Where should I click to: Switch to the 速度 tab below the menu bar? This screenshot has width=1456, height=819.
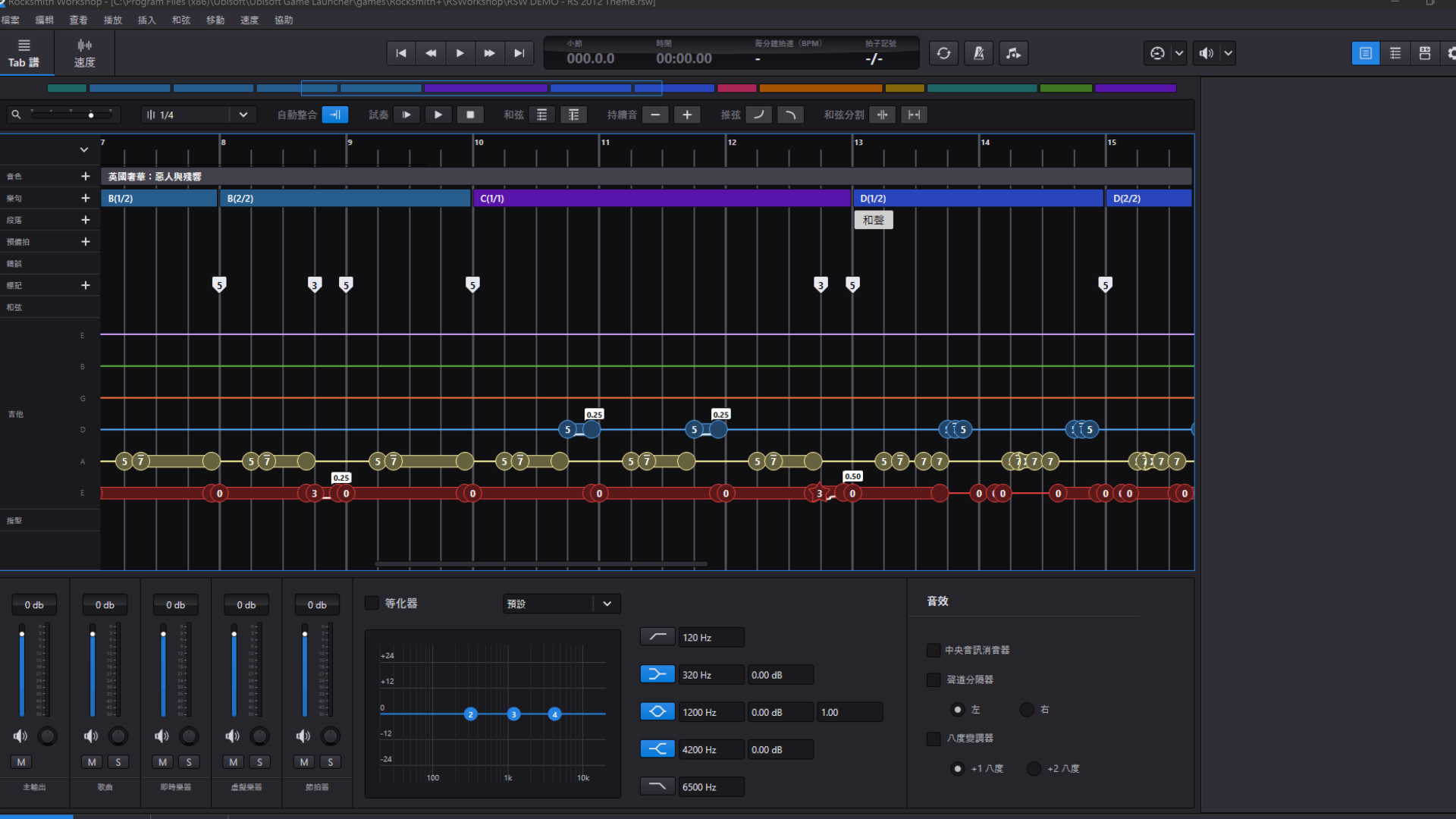(x=84, y=53)
